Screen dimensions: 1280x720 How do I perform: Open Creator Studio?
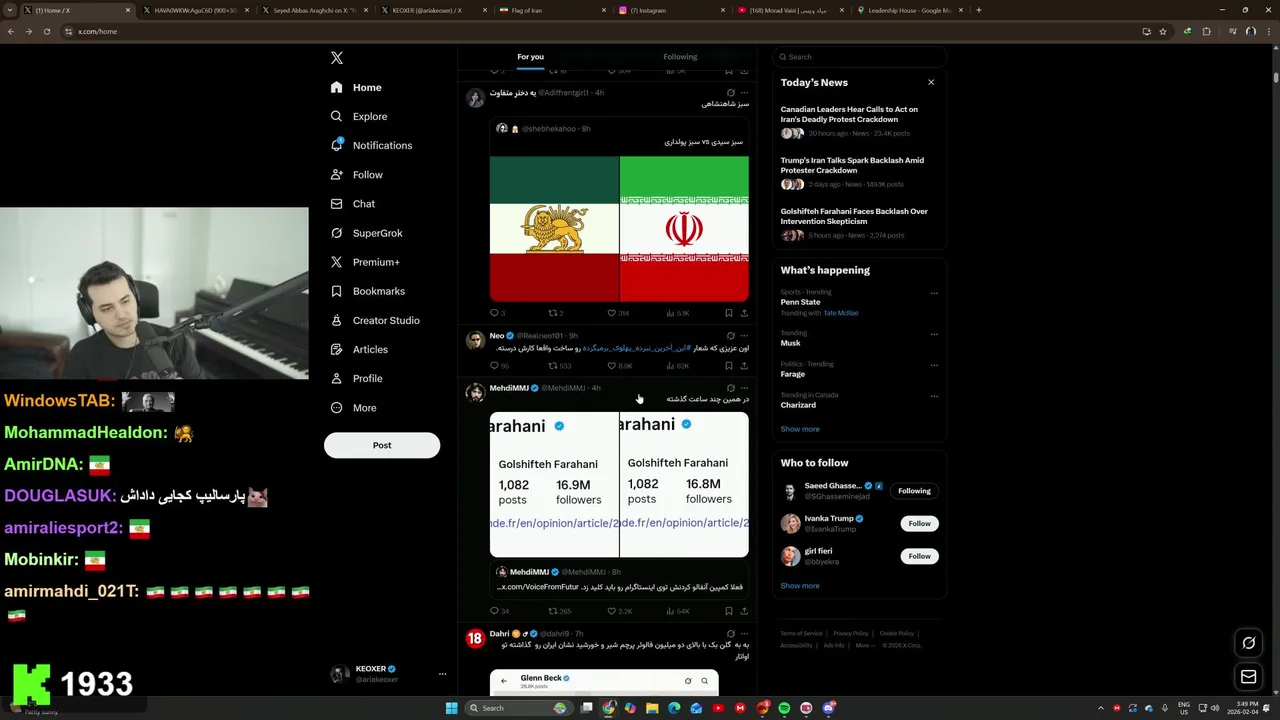coord(375,320)
